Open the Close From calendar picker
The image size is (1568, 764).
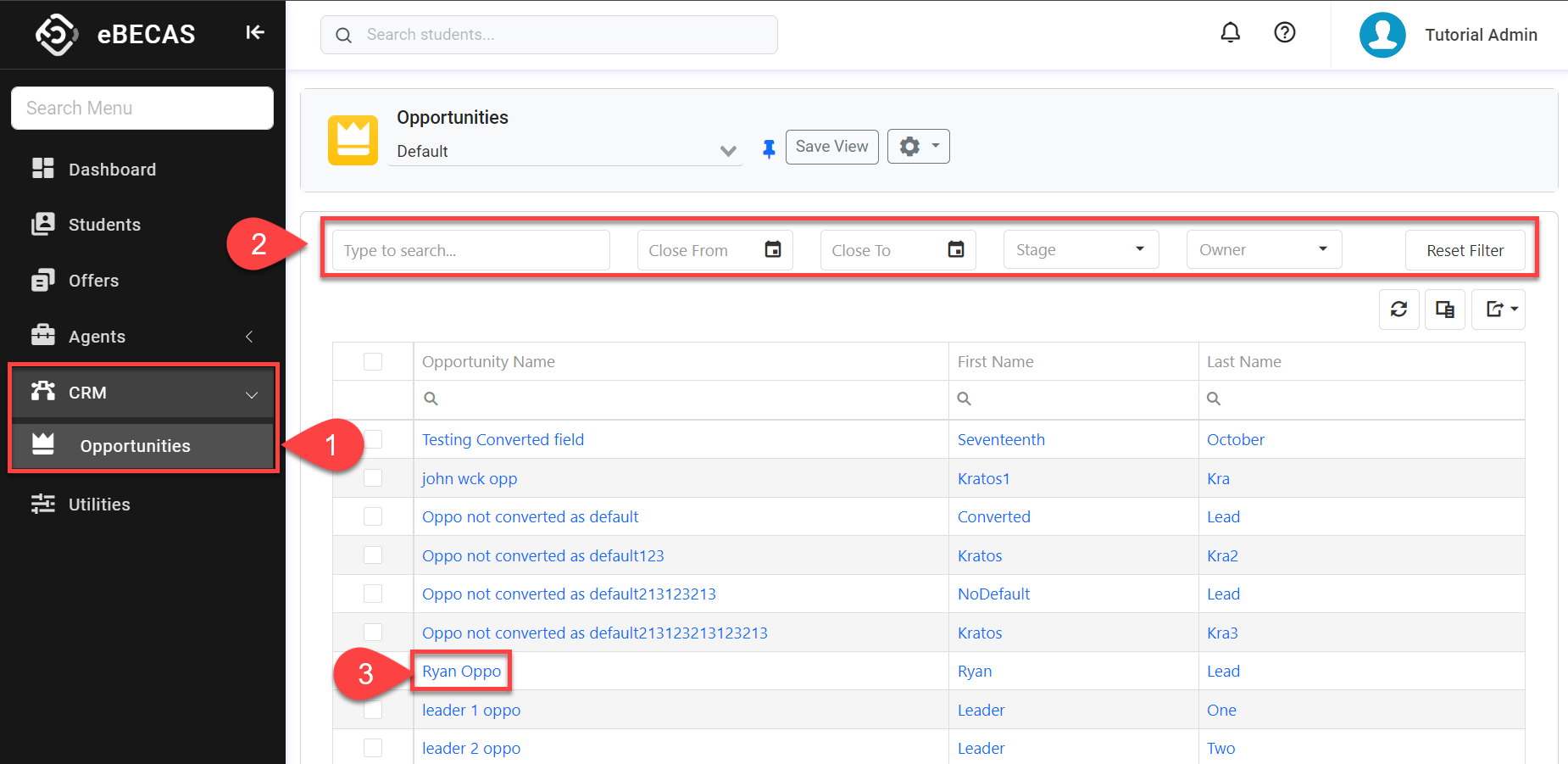[773, 249]
